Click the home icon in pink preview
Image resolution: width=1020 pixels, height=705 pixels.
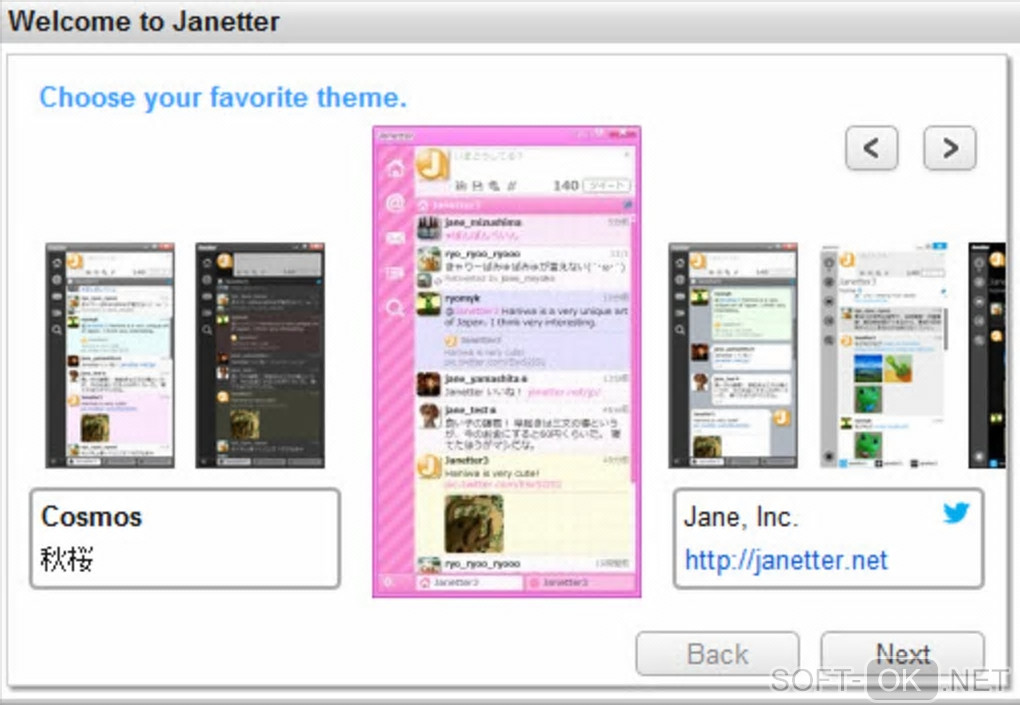395,168
